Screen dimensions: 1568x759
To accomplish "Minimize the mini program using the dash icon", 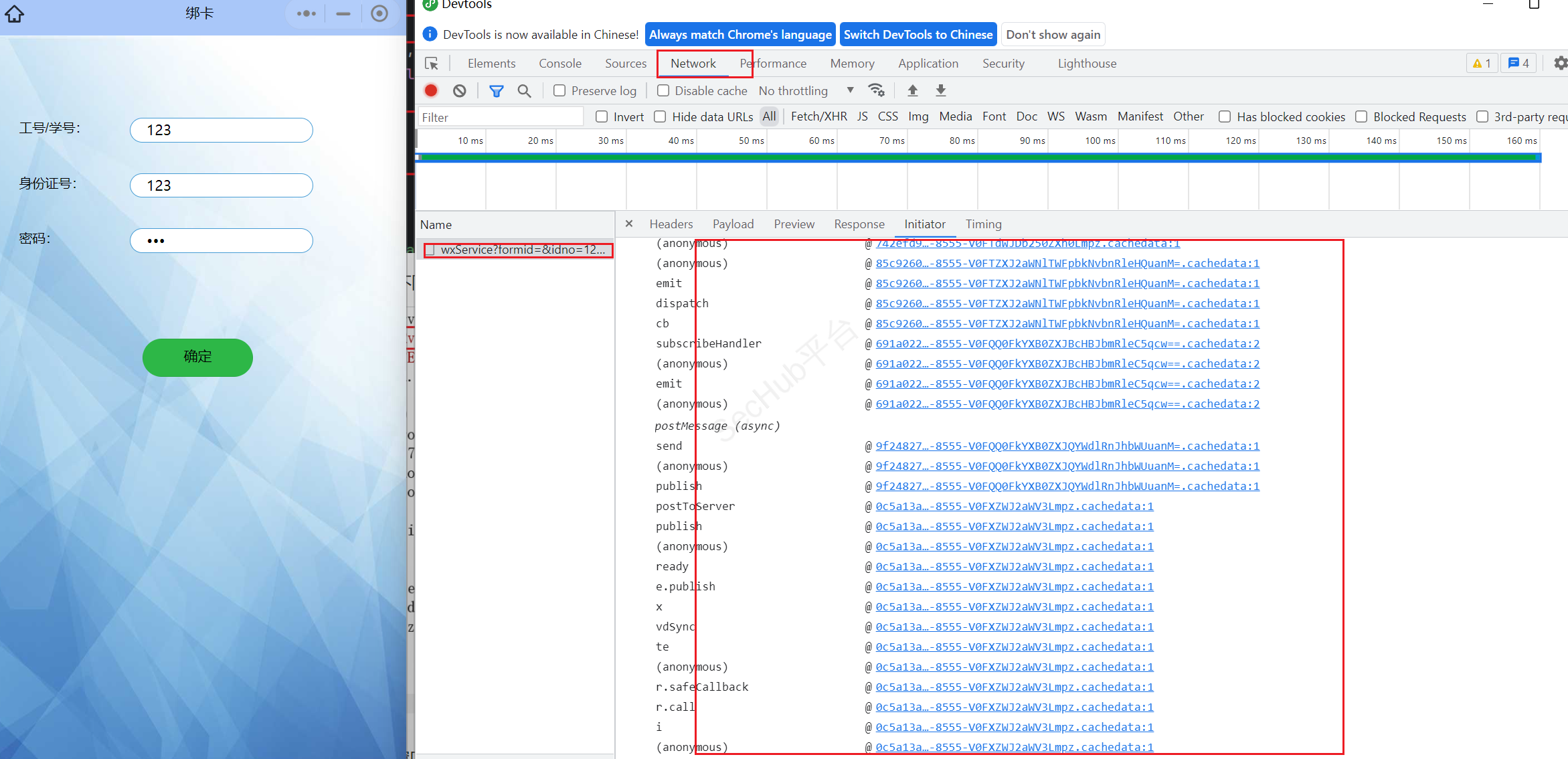I will point(343,13).
